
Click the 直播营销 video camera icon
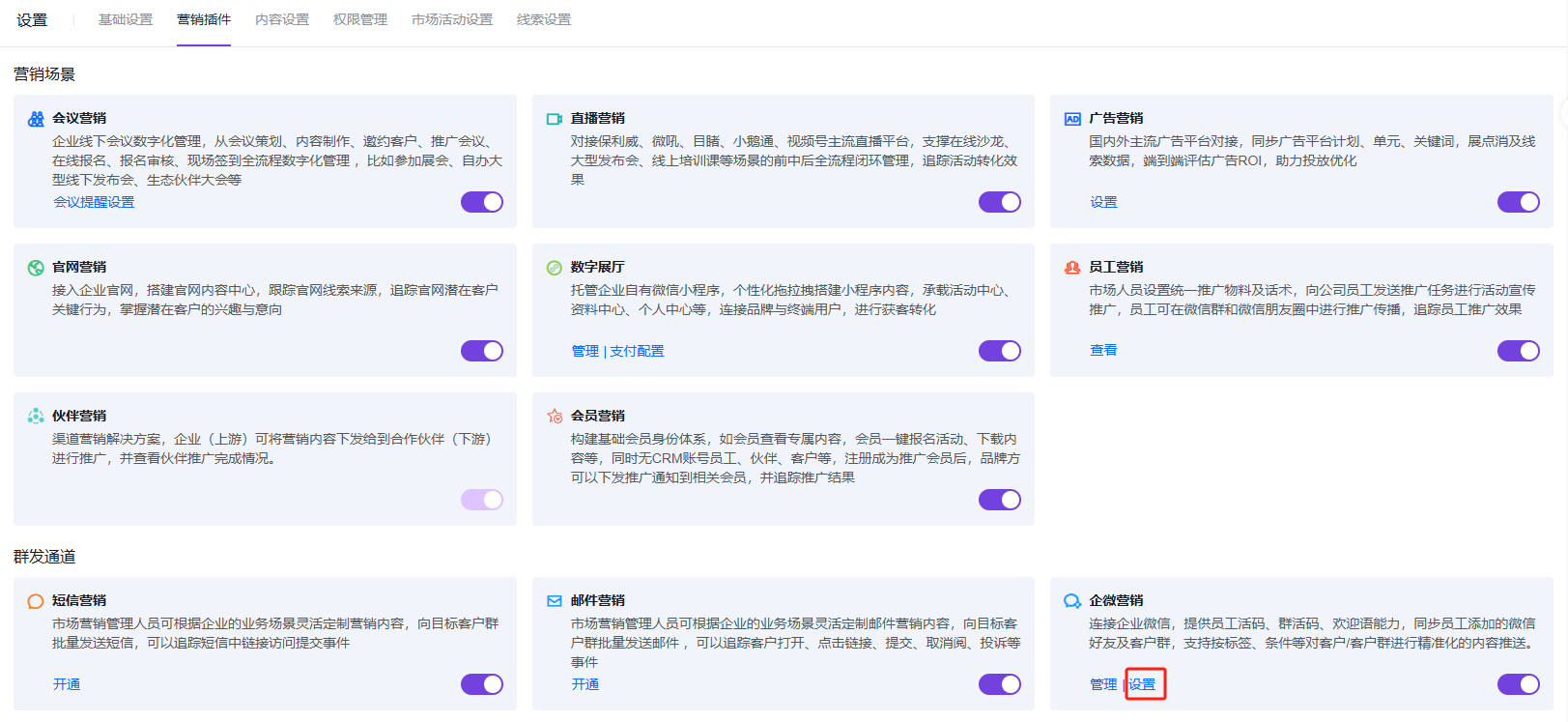click(x=555, y=119)
